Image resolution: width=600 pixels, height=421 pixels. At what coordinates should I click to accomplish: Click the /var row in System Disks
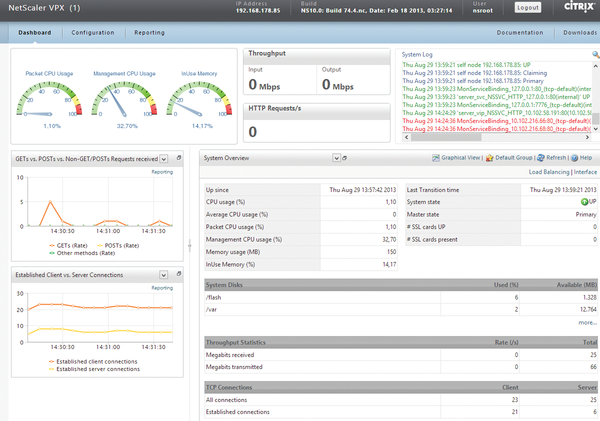tap(401, 309)
